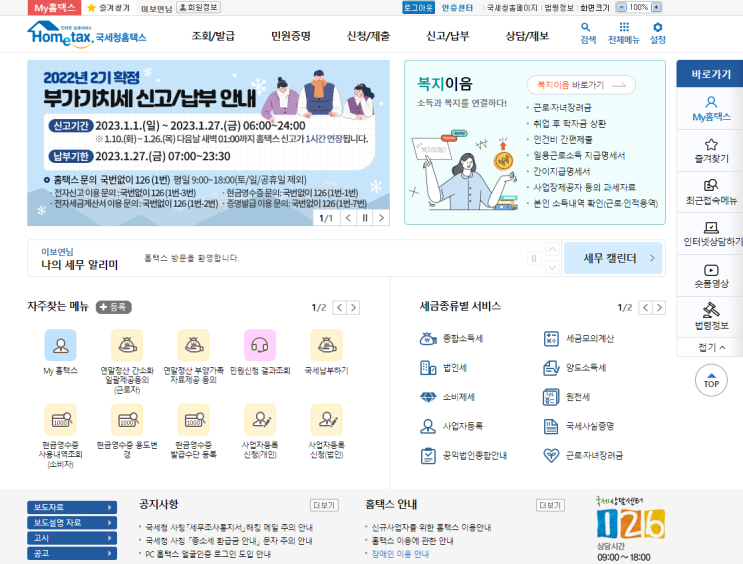Open 국세납부하기 icon
The width and height of the screenshot is (743, 564).
coord(326,345)
